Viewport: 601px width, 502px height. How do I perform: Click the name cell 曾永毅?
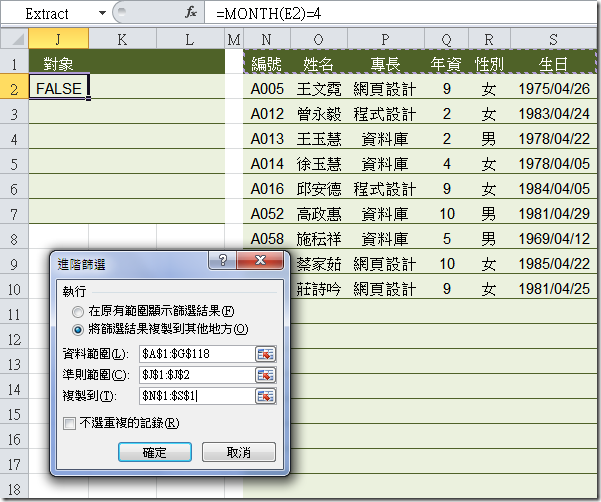click(x=319, y=113)
